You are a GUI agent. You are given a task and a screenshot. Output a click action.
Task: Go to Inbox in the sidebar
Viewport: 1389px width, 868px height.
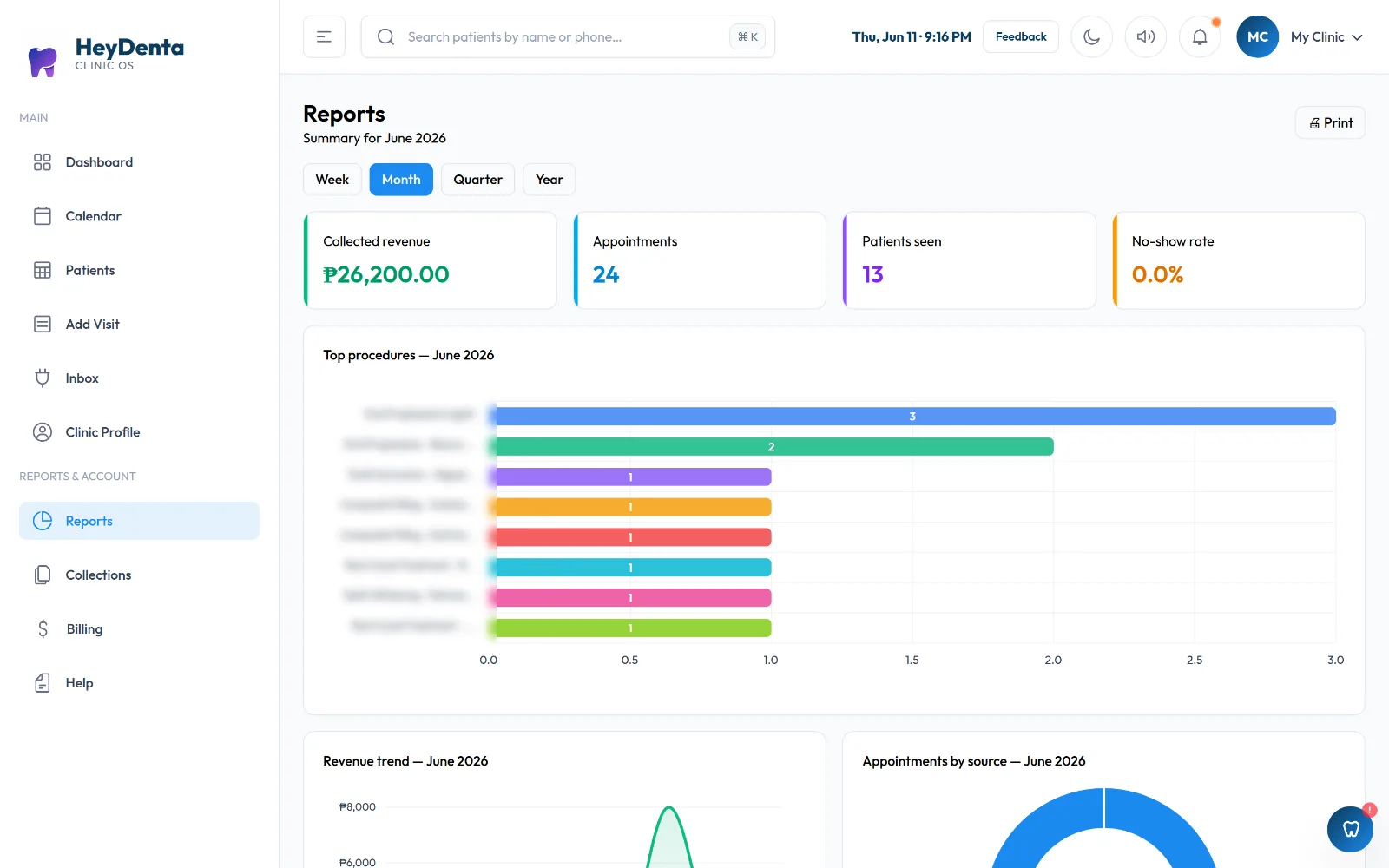pos(139,378)
